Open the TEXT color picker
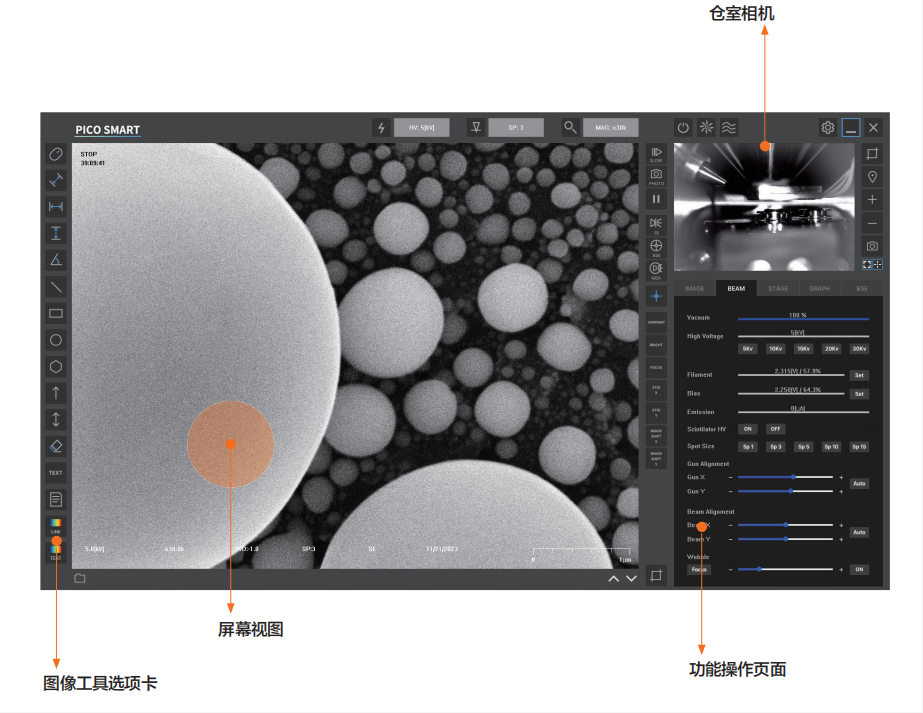Viewport: 923px width, 713px height. click(56, 552)
